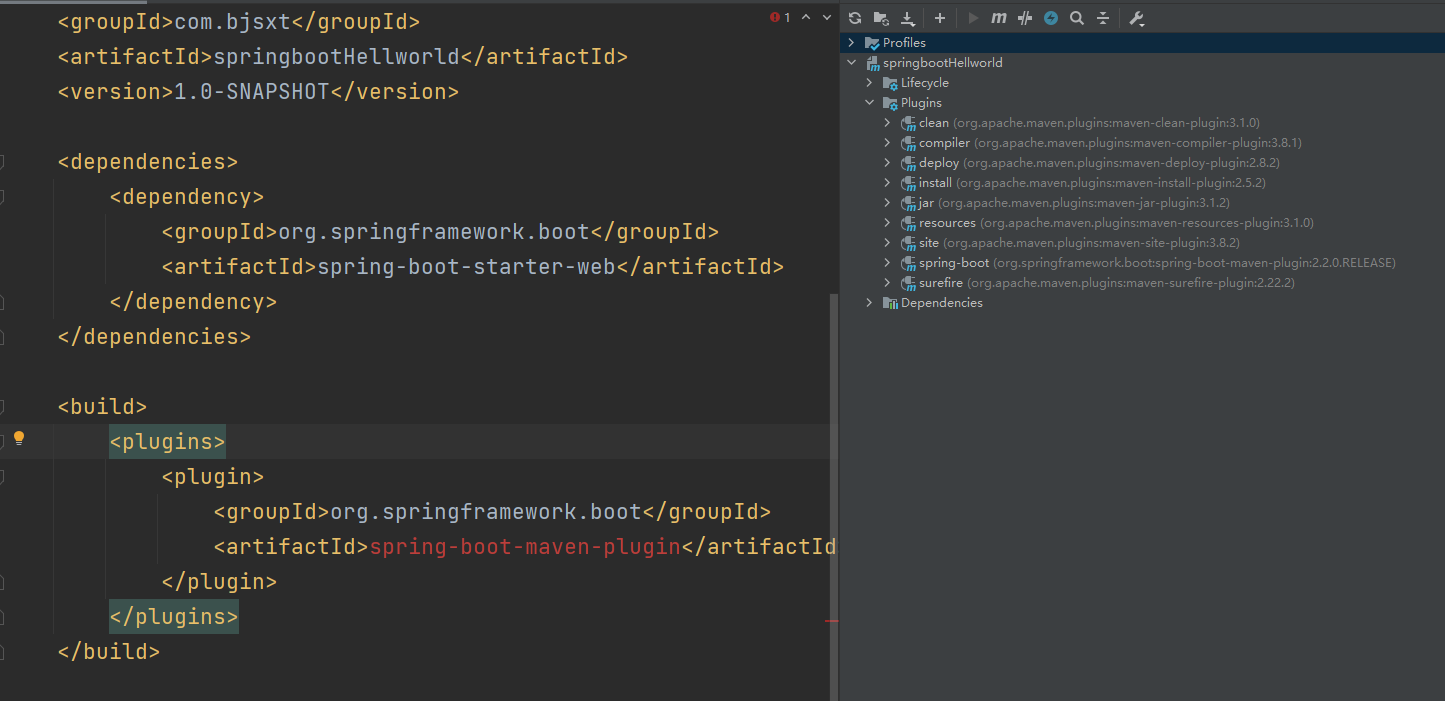Expand the Profiles node
This screenshot has width=1445, height=701.
852,43
